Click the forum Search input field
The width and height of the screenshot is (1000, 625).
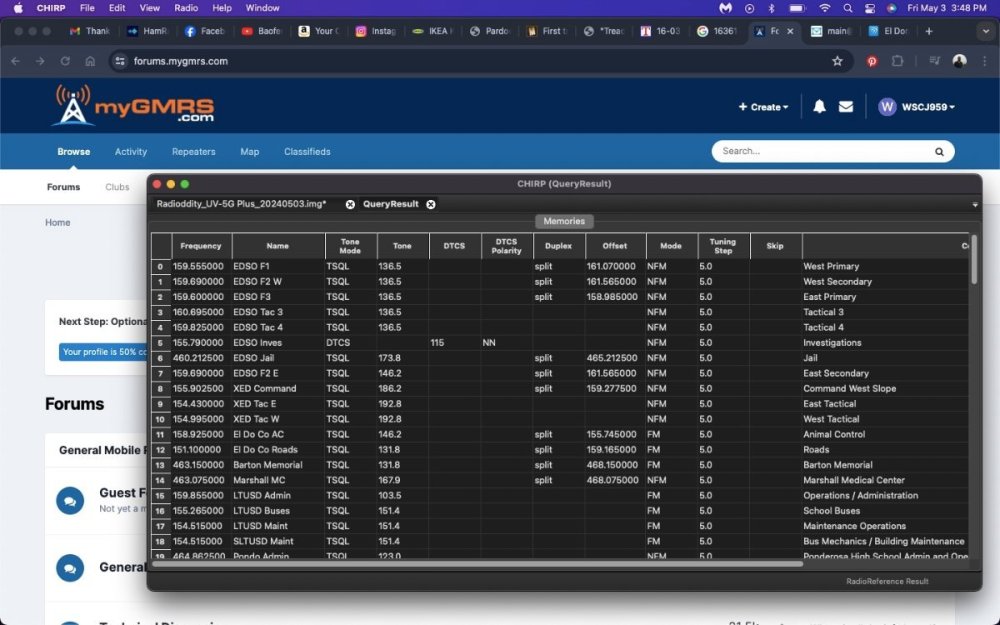tap(820, 152)
